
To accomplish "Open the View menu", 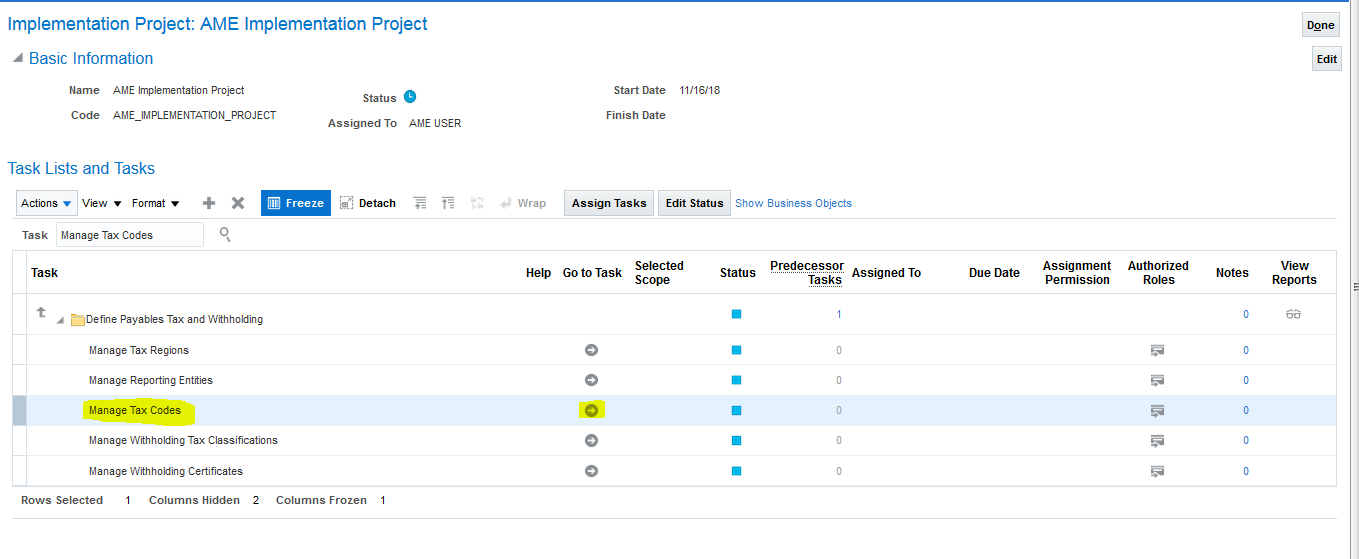I will [x=101, y=203].
